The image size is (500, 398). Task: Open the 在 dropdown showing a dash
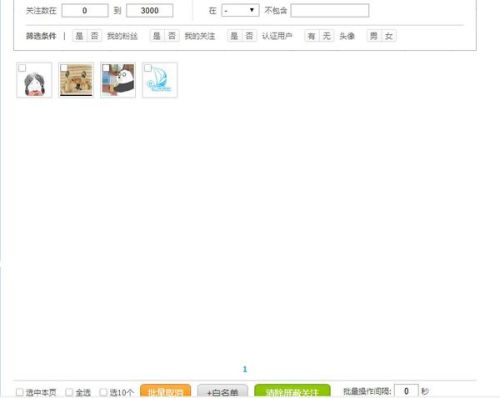240,11
